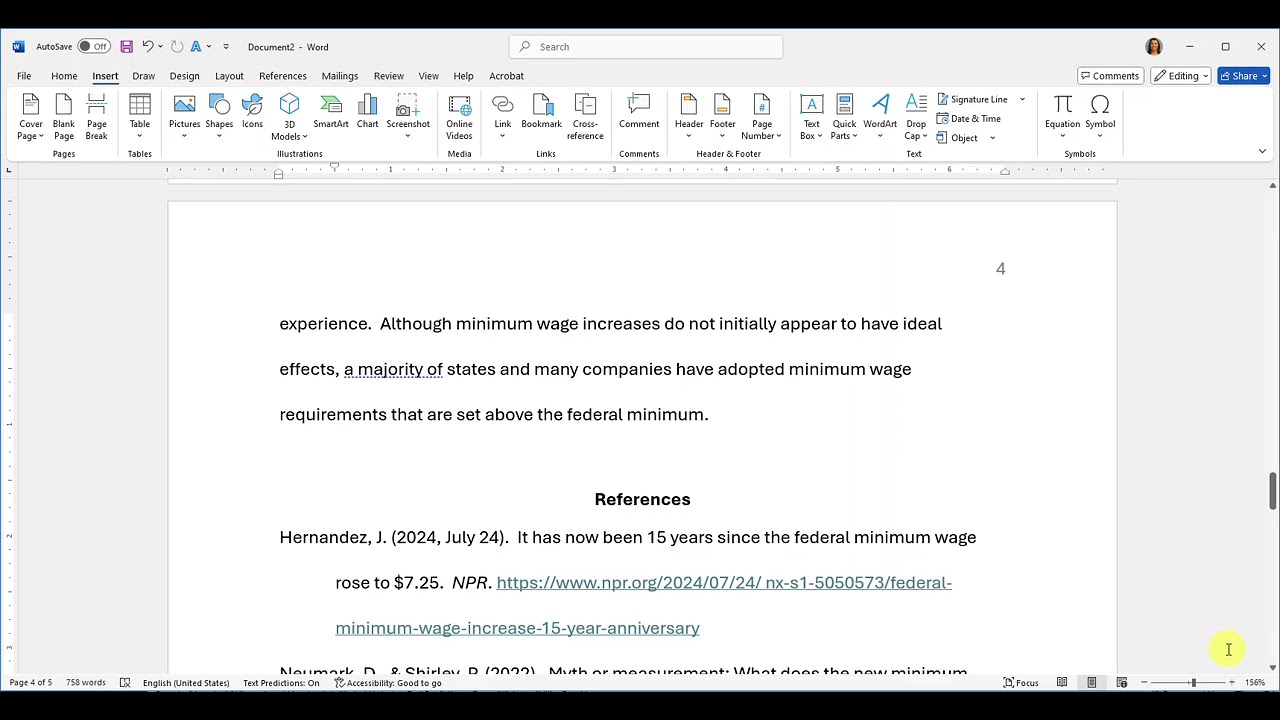This screenshot has height=720, width=1280.
Task: Insert Date & Time
Action: pos(969,118)
